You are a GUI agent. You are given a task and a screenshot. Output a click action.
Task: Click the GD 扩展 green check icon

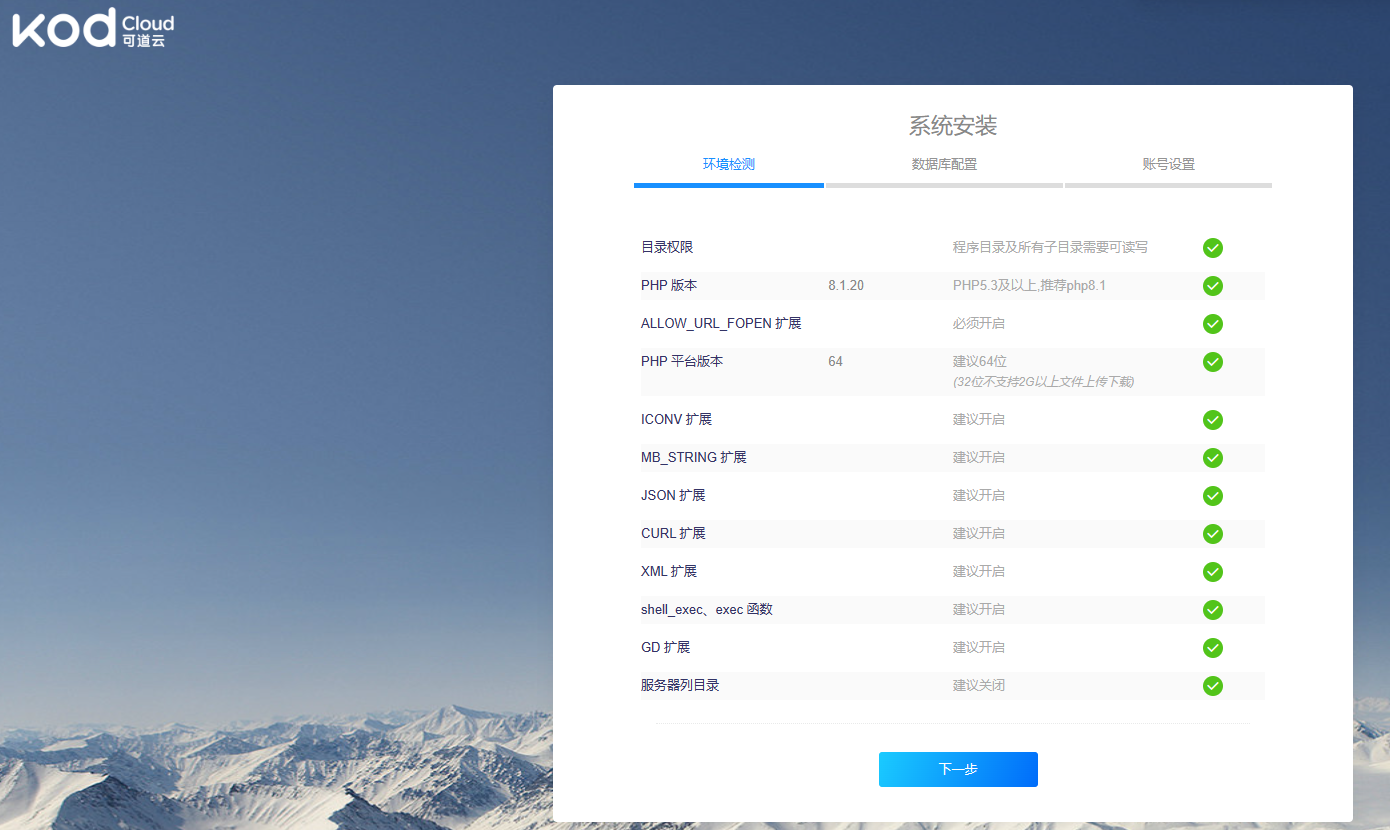click(x=1213, y=648)
